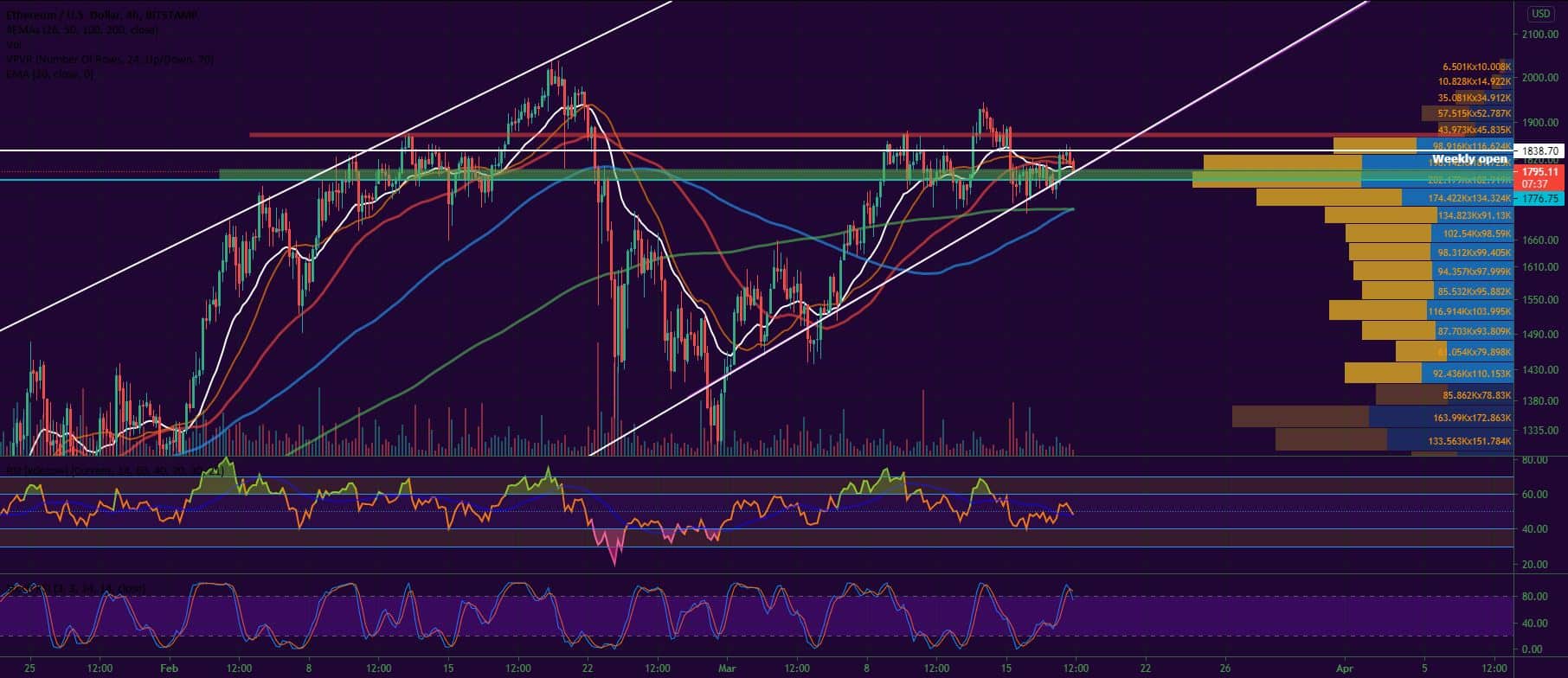
Task: Click volume profile row 163.99Kx172.863K
Action: (1472, 418)
